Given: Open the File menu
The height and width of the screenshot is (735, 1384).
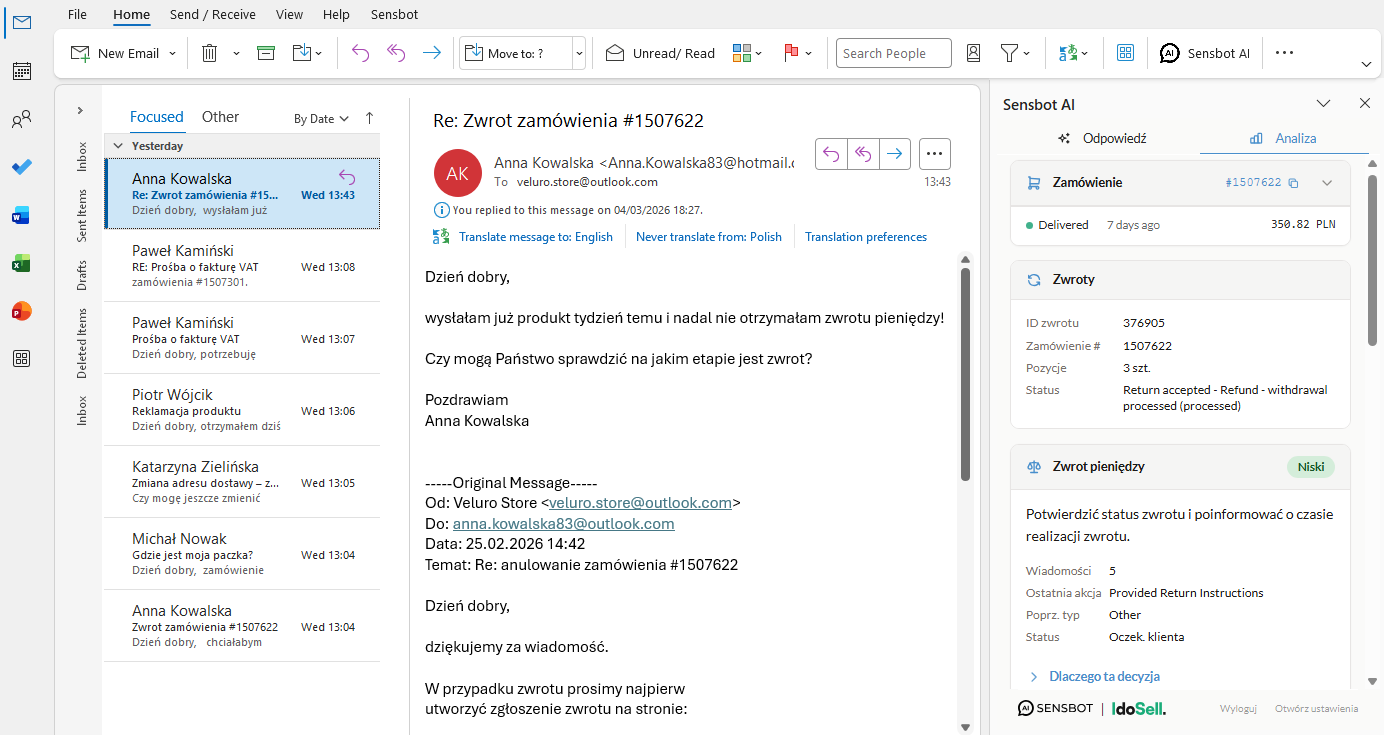Looking at the screenshot, I should (77, 14).
